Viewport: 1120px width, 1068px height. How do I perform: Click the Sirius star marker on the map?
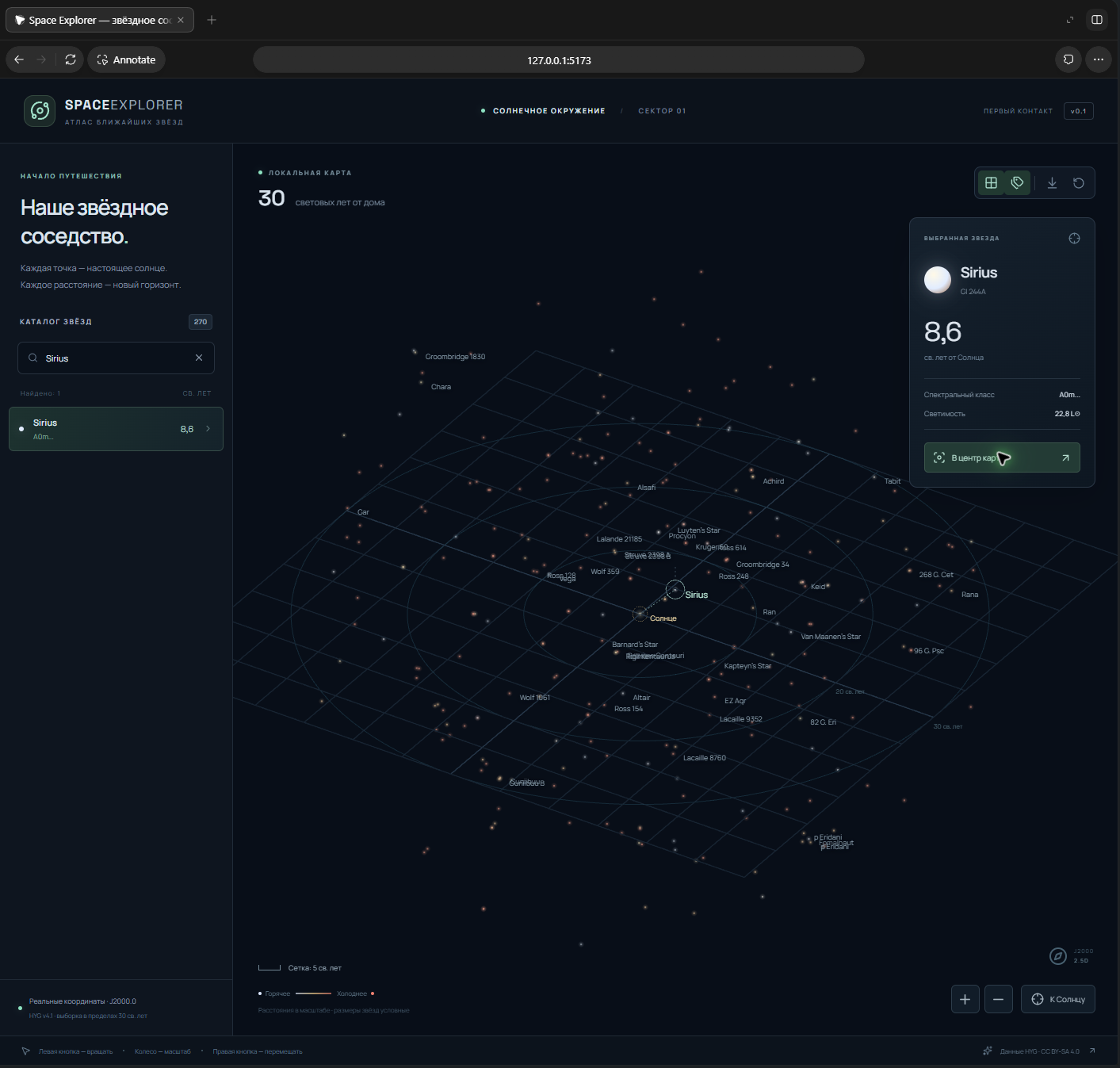675,589
